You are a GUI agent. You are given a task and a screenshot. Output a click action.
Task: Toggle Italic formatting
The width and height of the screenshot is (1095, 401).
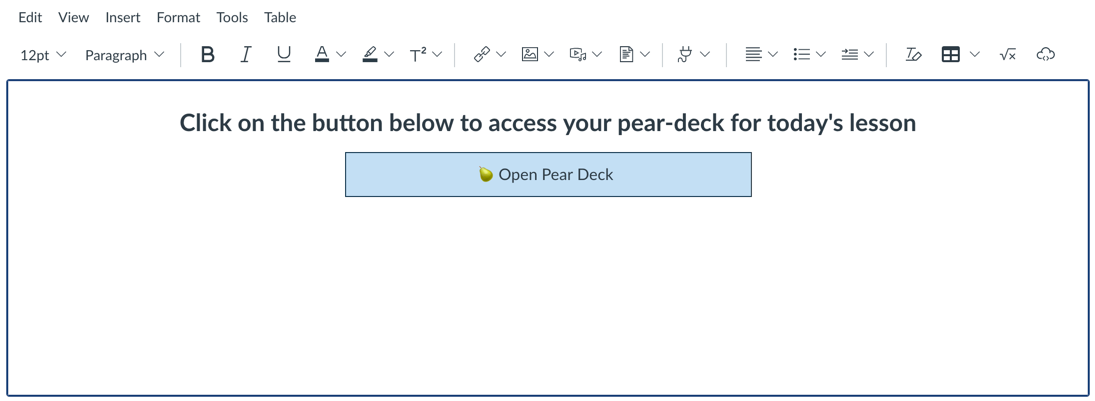click(245, 54)
